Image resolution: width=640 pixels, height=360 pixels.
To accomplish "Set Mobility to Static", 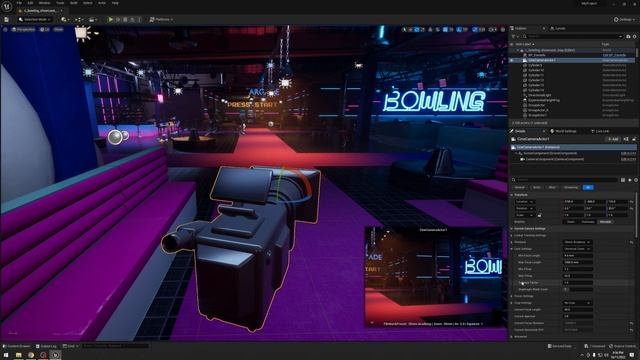I will [571, 222].
